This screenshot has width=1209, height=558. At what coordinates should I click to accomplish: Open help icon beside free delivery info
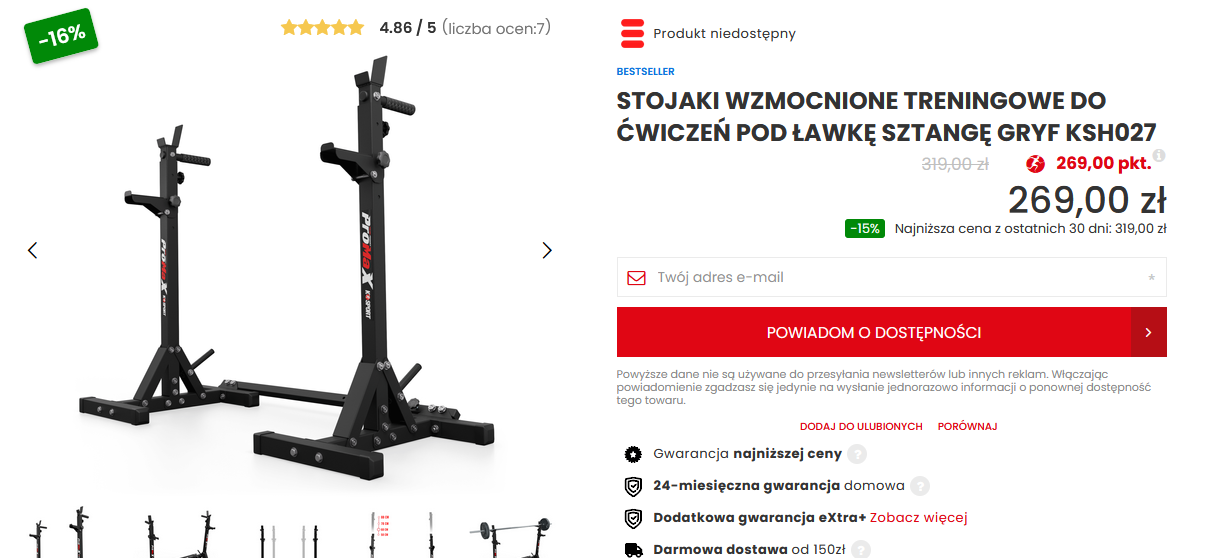pos(860,549)
